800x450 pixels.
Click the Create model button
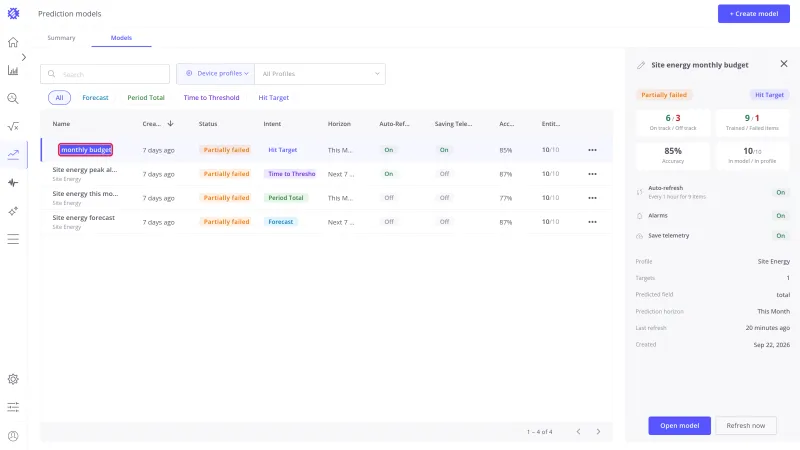point(754,14)
